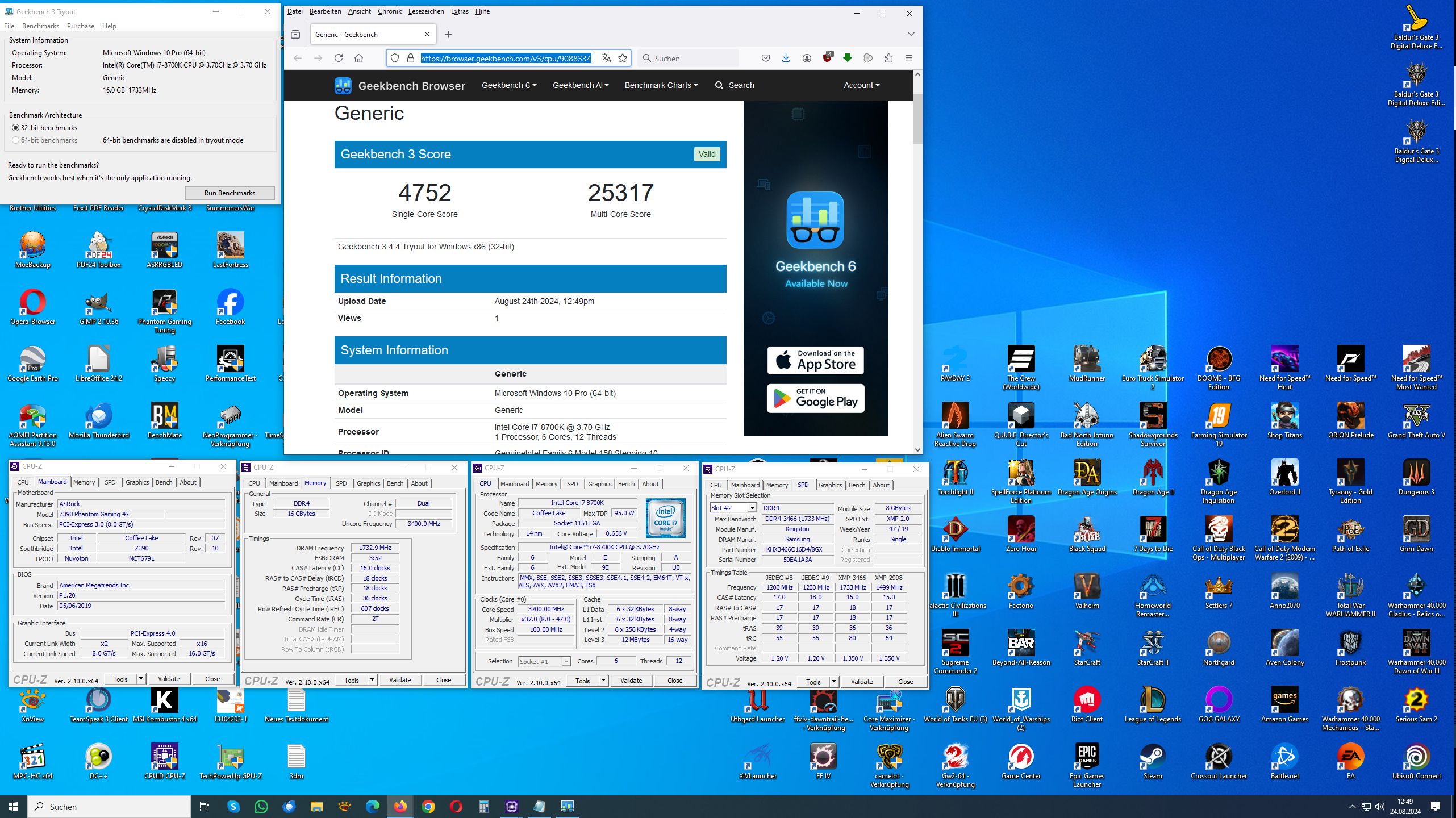
Task: Click Validate in Memory CPU-Z window
Action: (400, 680)
